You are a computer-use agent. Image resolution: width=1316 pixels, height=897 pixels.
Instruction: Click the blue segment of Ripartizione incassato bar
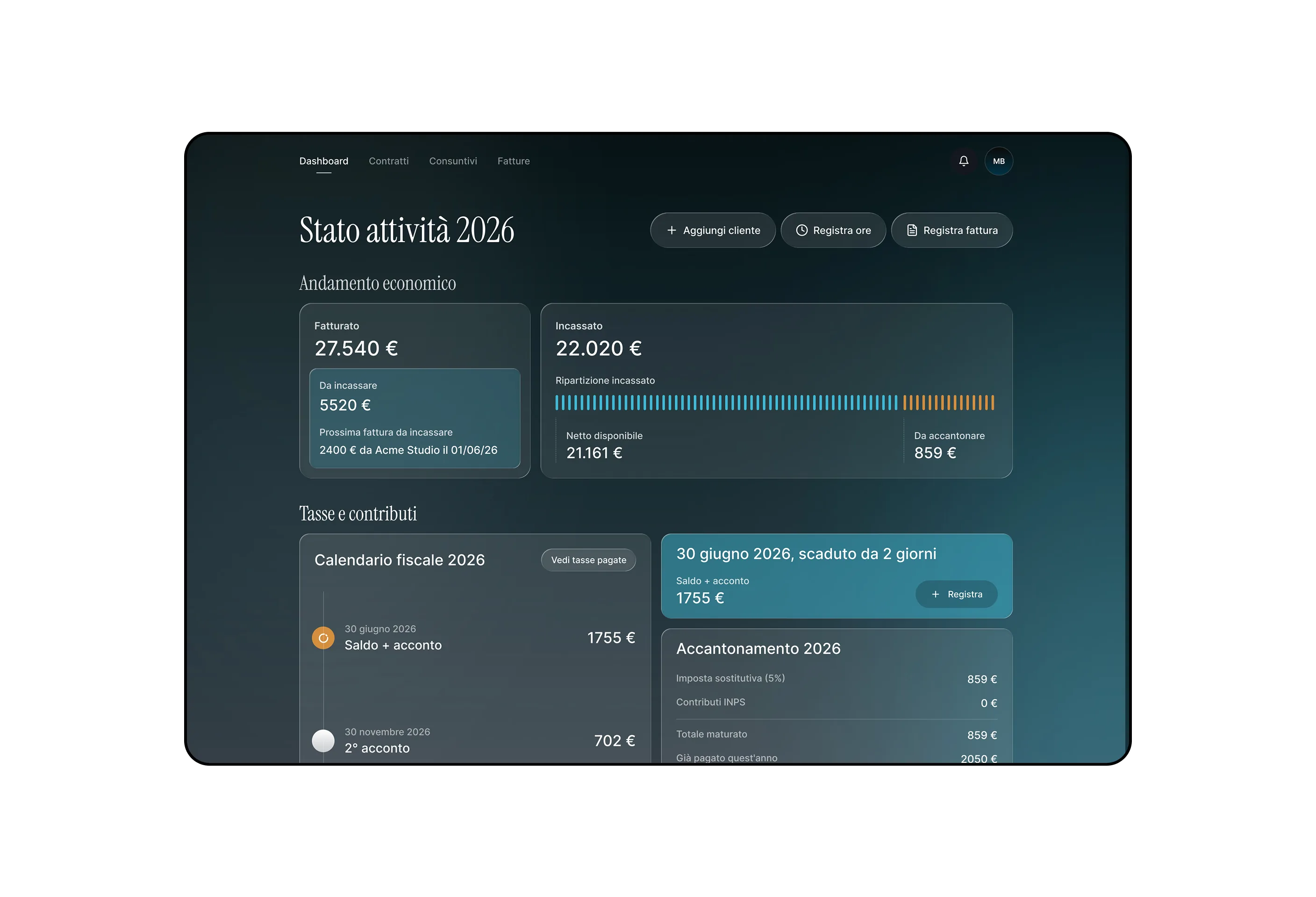[x=727, y=402]
